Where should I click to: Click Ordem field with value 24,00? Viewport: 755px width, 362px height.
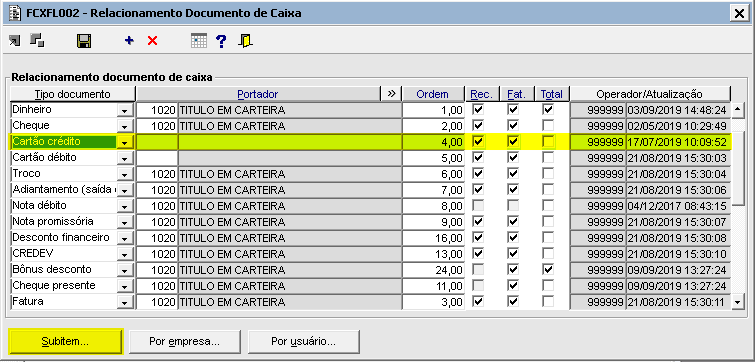point(433,270)
